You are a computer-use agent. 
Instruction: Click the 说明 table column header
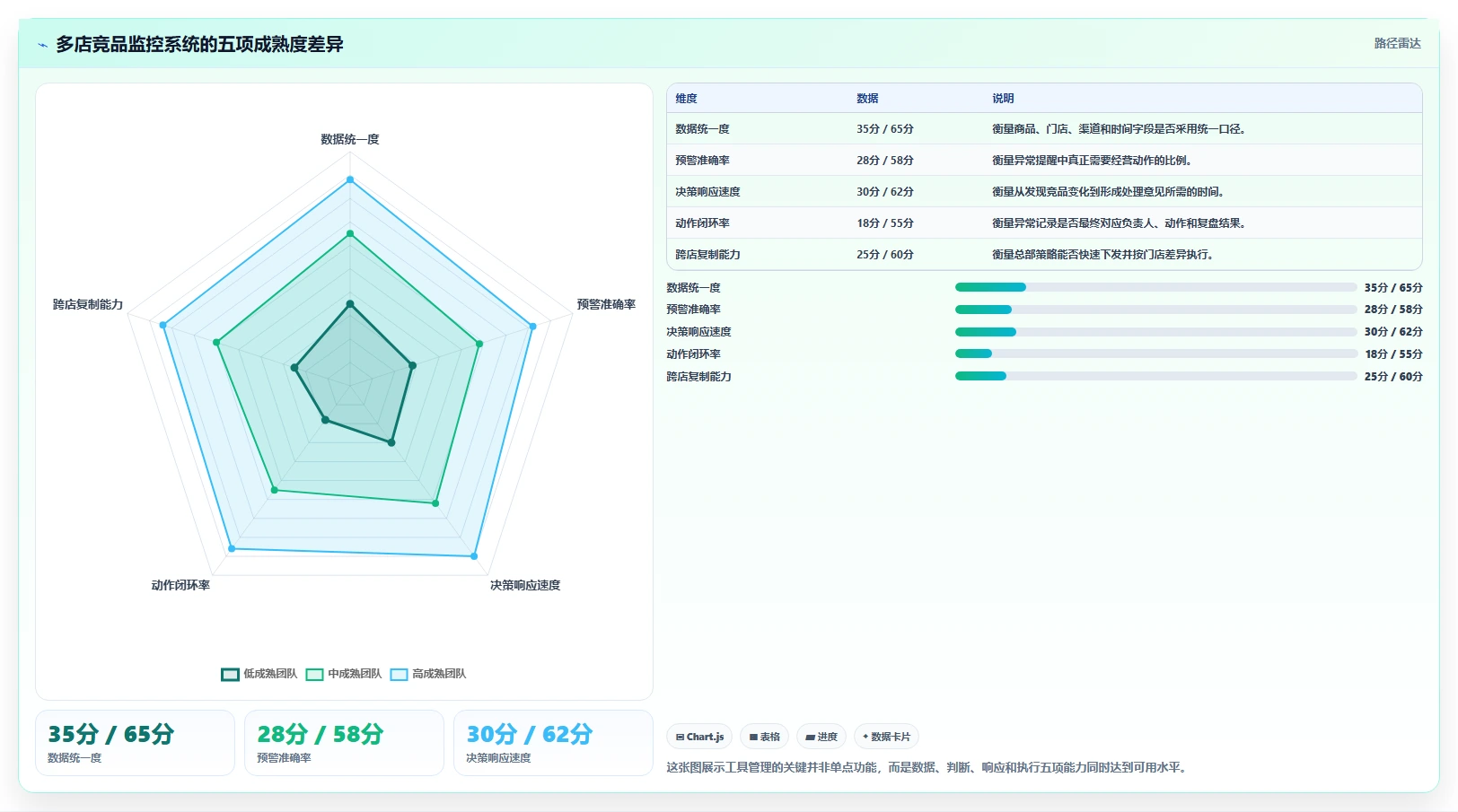click(1003, 99)
